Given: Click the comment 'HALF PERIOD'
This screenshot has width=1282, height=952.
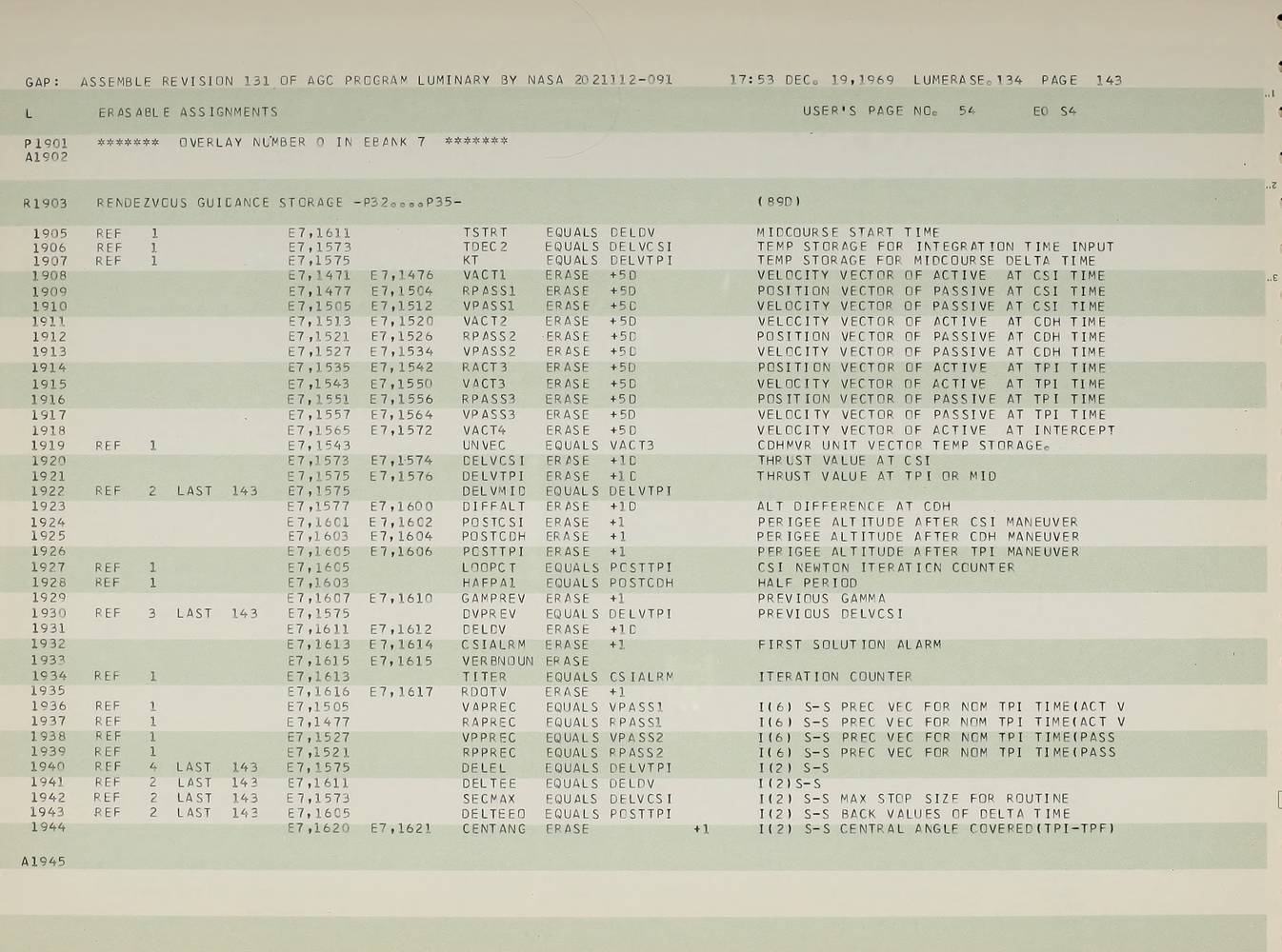Looking at the screenshot, I should tap(808, 583).
